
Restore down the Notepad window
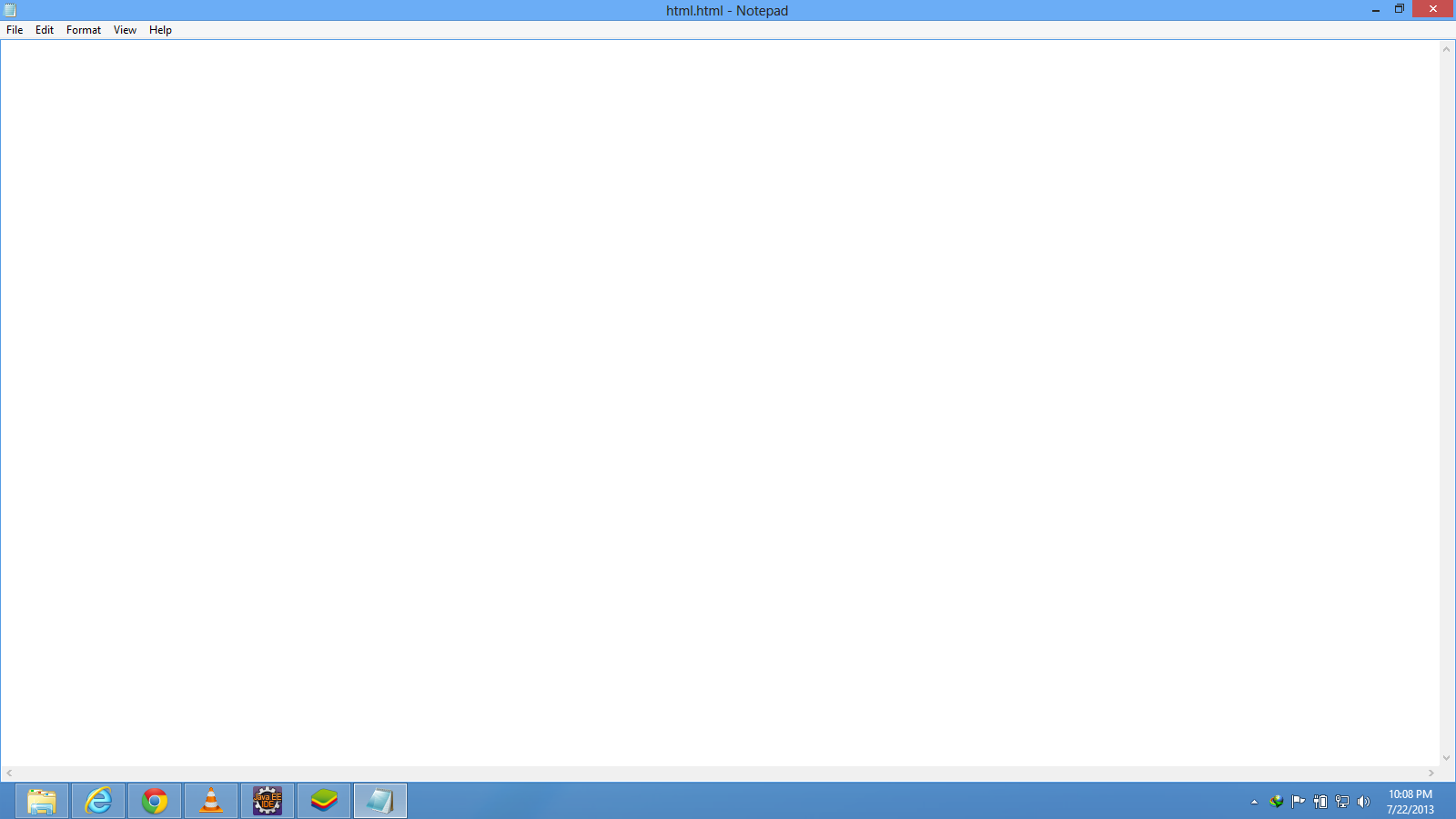pyautogui.click(x=1400, y=9)
